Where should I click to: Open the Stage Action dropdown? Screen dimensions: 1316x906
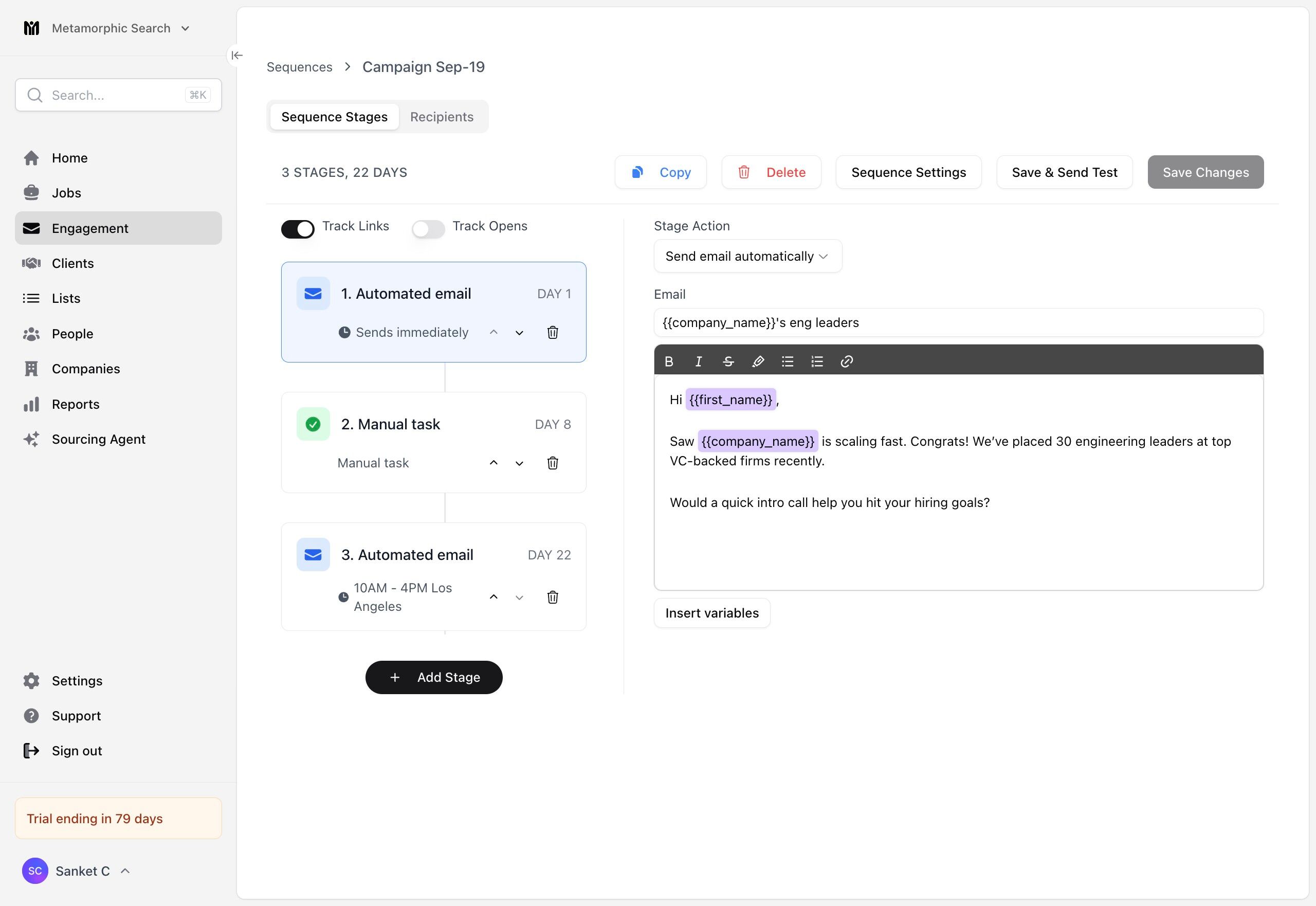[x=747, y=256]
